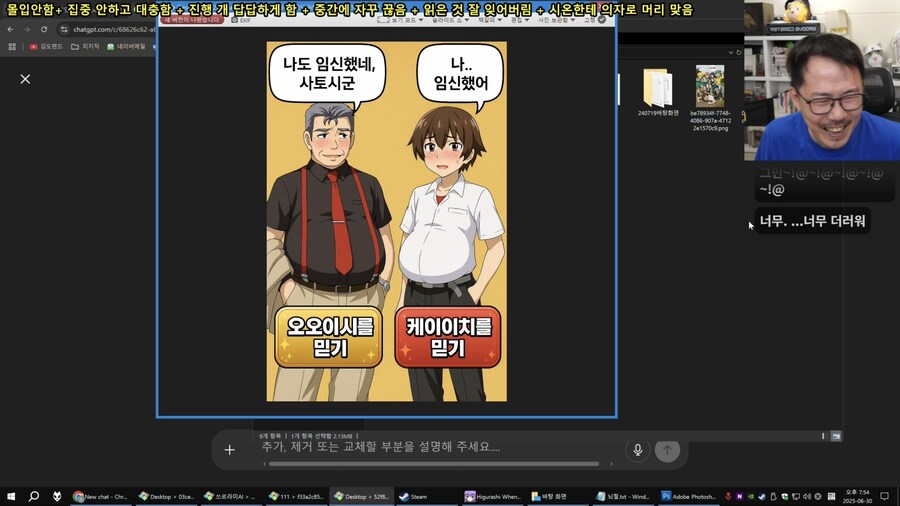Switch to 111 > f33a2c85 taskbar window
This screenshot has height=506, width=900.
(x=296, y=496)
